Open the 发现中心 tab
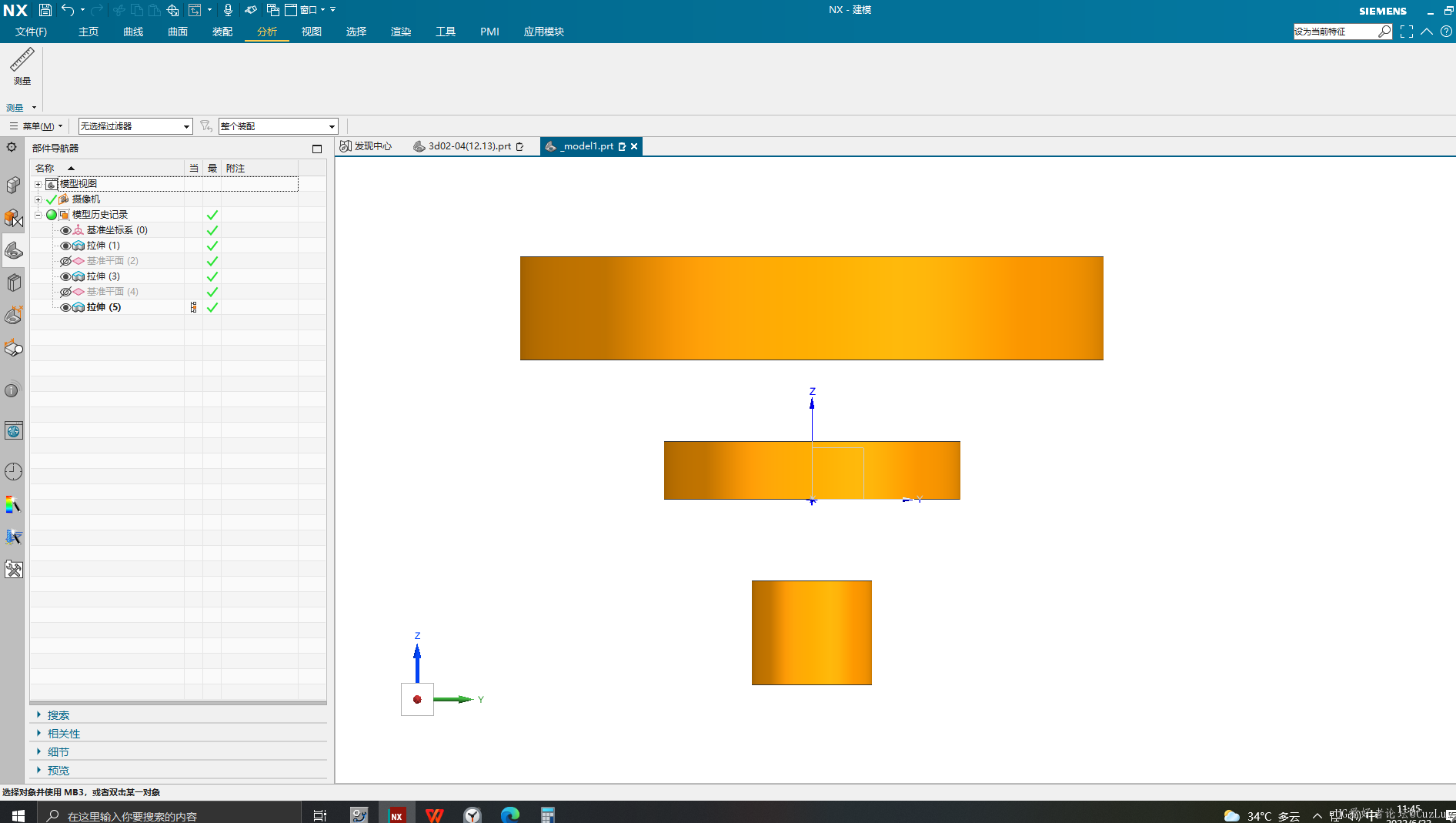The width and height of the screenshot is (1456, 823). coord(366,146)
